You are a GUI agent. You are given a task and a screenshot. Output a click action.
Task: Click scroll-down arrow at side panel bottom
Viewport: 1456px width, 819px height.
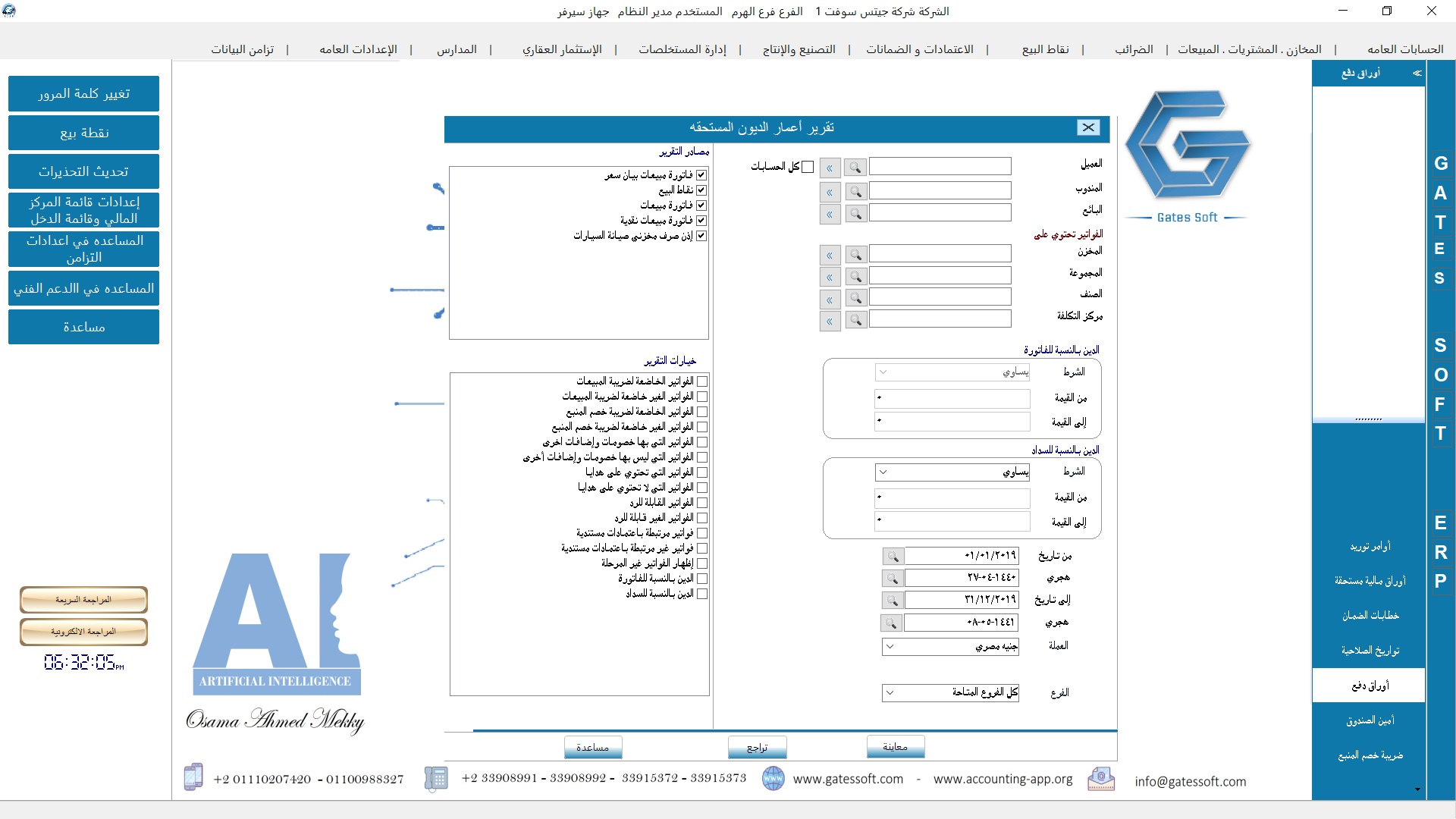(x=1417, y=789)
